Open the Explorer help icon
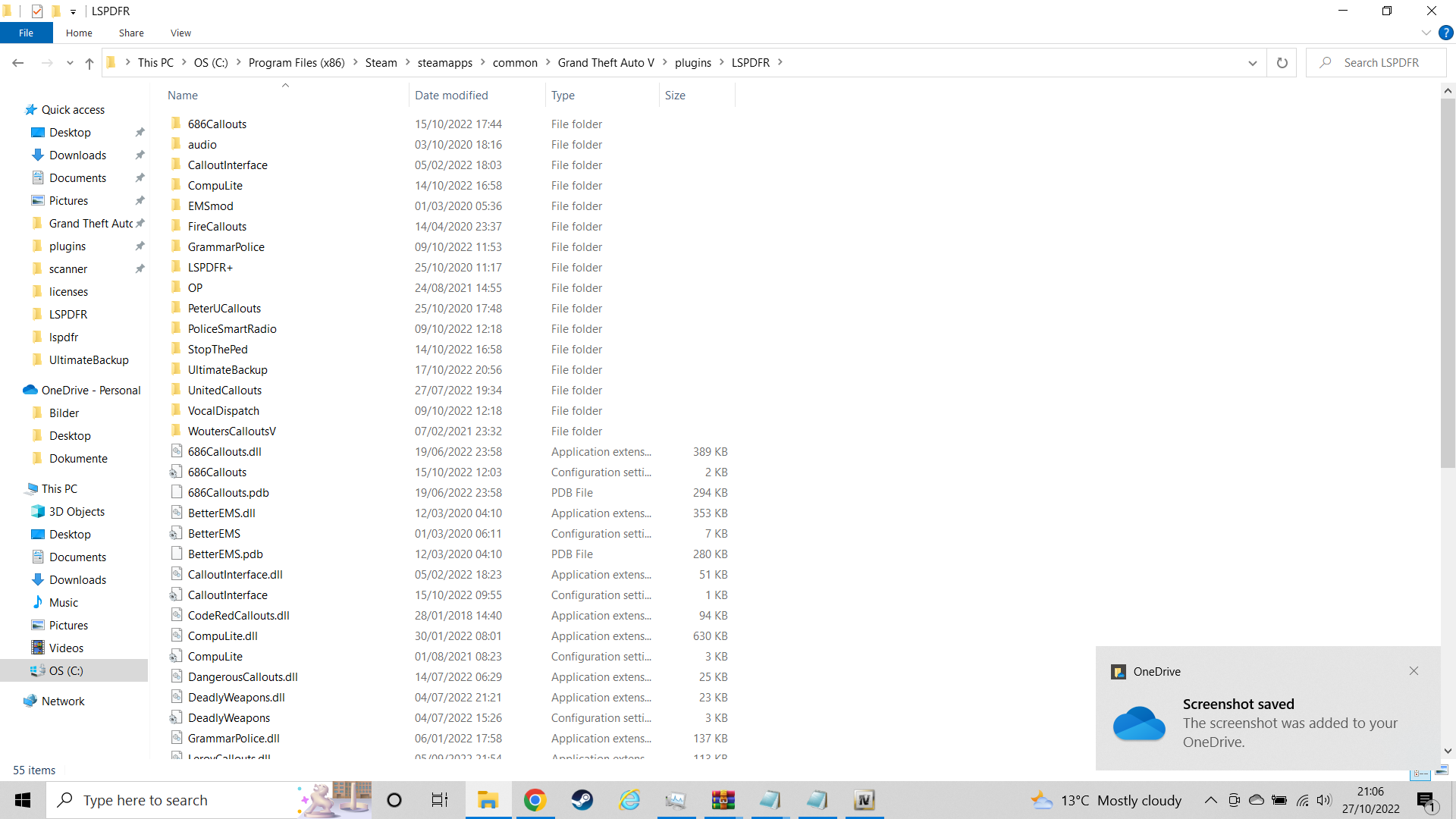 tap(1445, 33)
